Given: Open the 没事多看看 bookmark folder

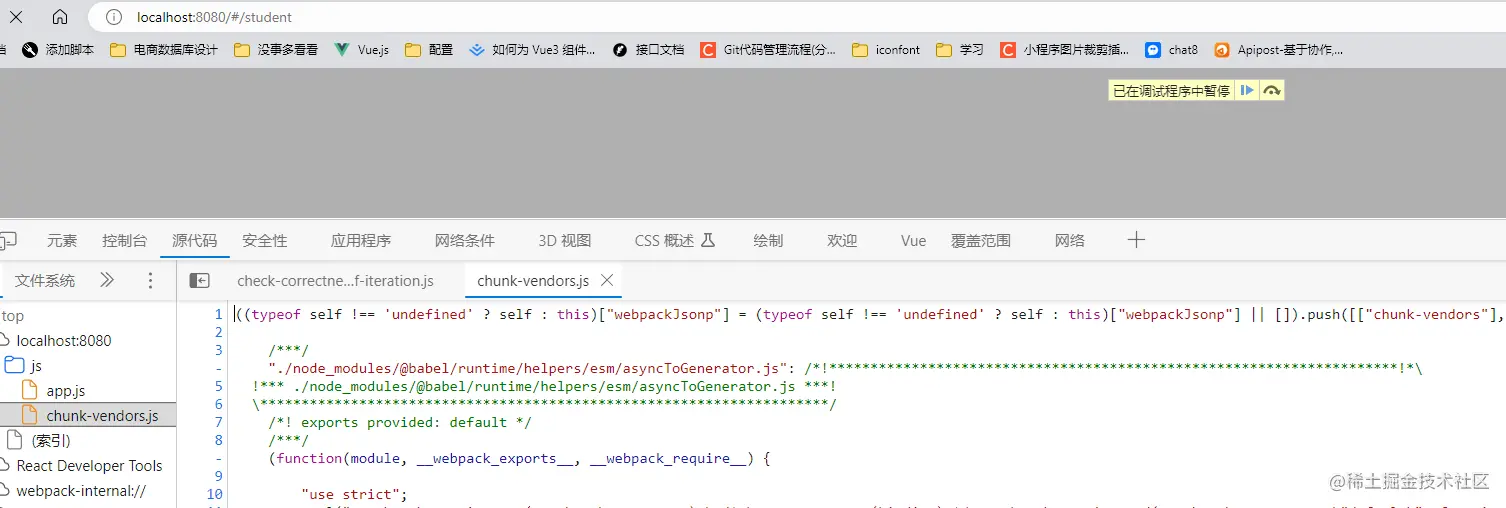Looking at the screenshot, I should pos(276,49).
